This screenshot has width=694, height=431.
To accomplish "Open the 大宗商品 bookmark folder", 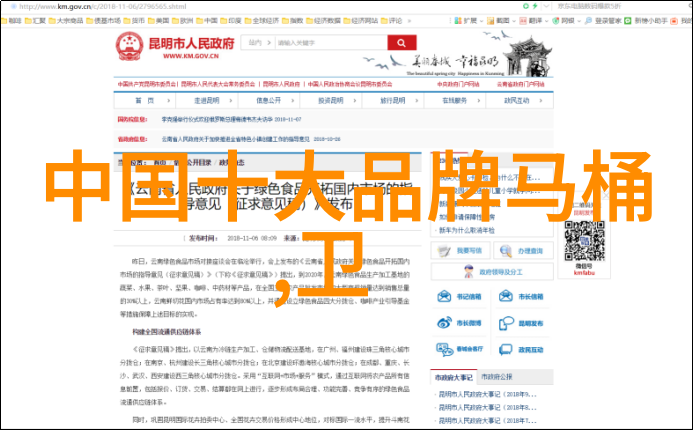I will click(66, 21).
